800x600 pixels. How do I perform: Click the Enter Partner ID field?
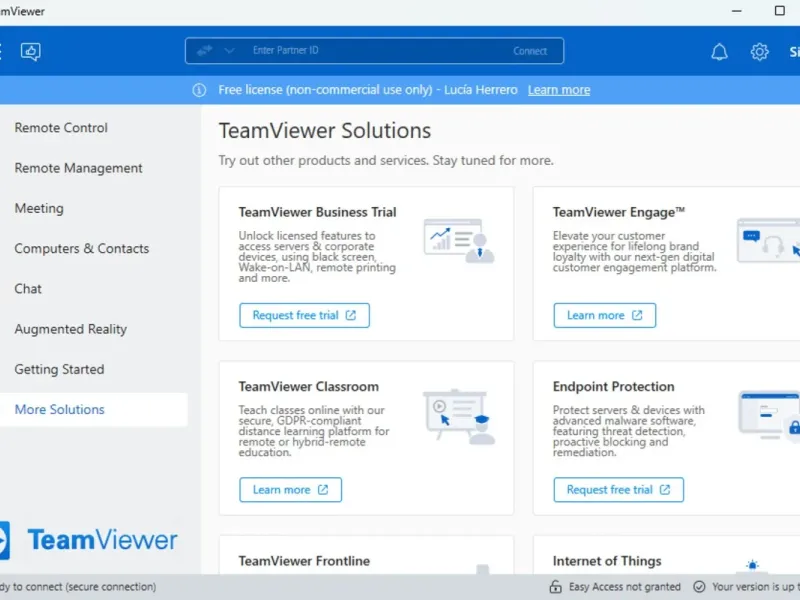(374, 51)
